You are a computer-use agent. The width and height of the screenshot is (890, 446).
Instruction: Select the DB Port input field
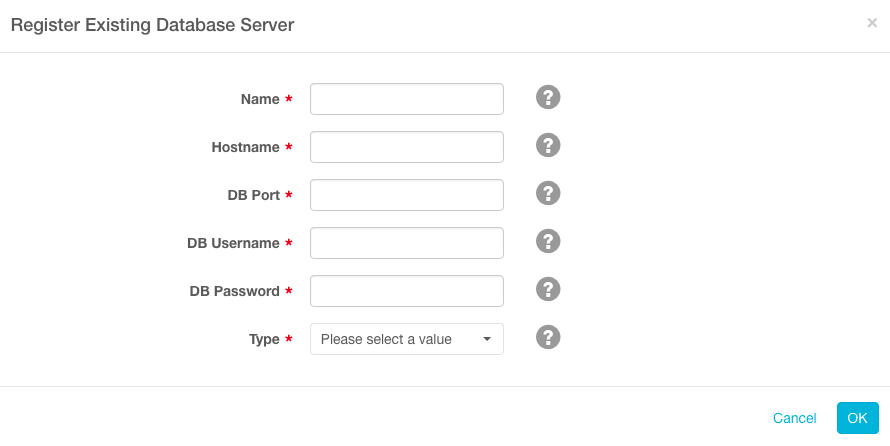pos(407,195)
